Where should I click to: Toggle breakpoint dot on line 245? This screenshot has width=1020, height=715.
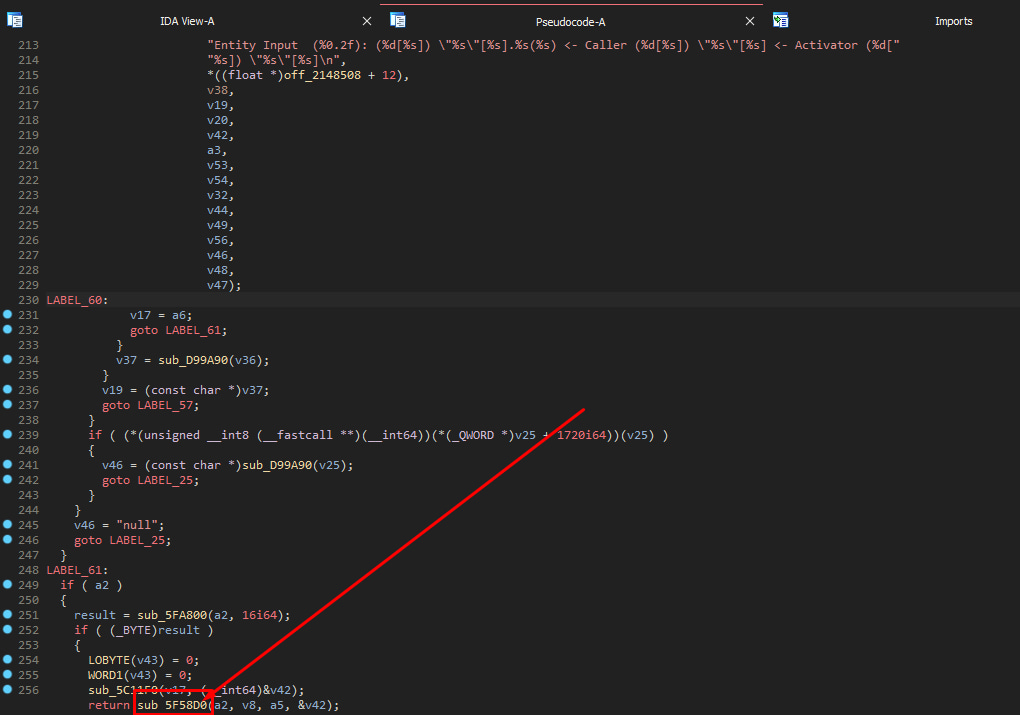[8, 524]
